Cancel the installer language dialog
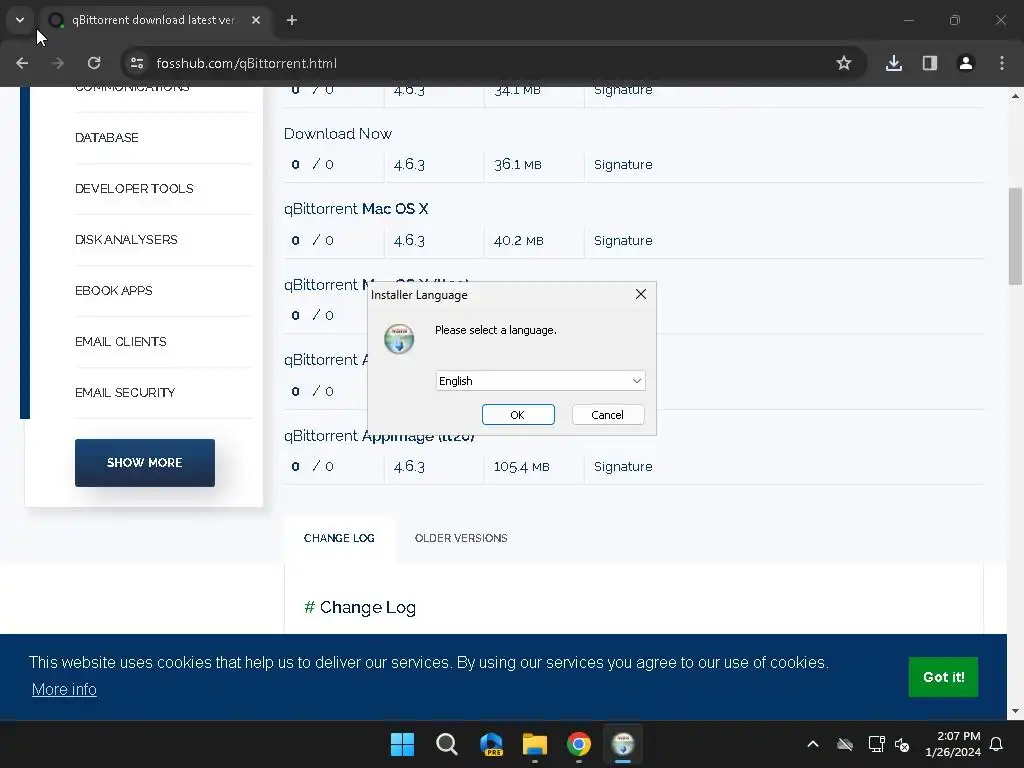Viewport: 1024px width, 768px height. [x=607, y=415]
